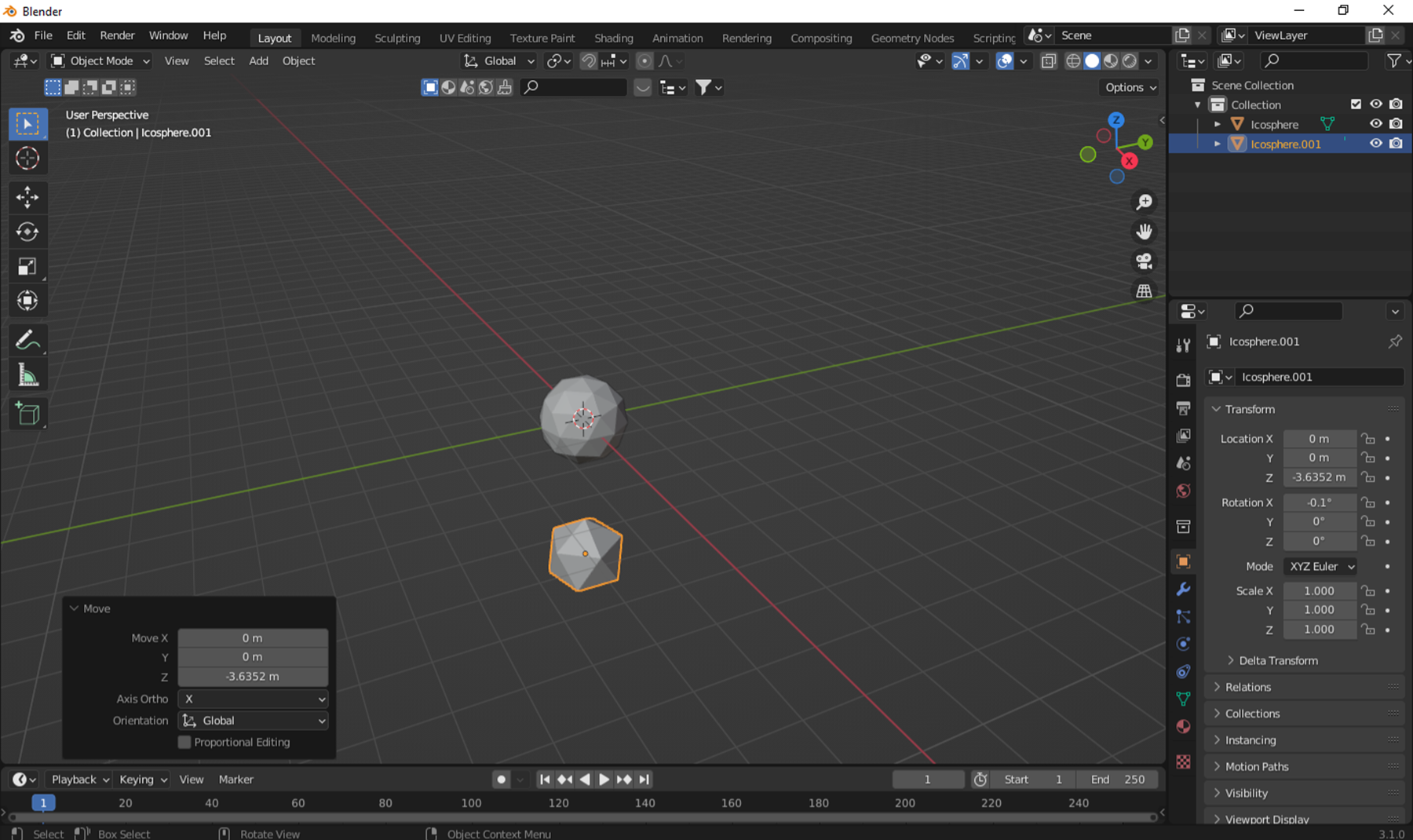Toggle viewport overlays button
The height and width of the screenshot is (840, 1413).
[x=1004, y=61]
